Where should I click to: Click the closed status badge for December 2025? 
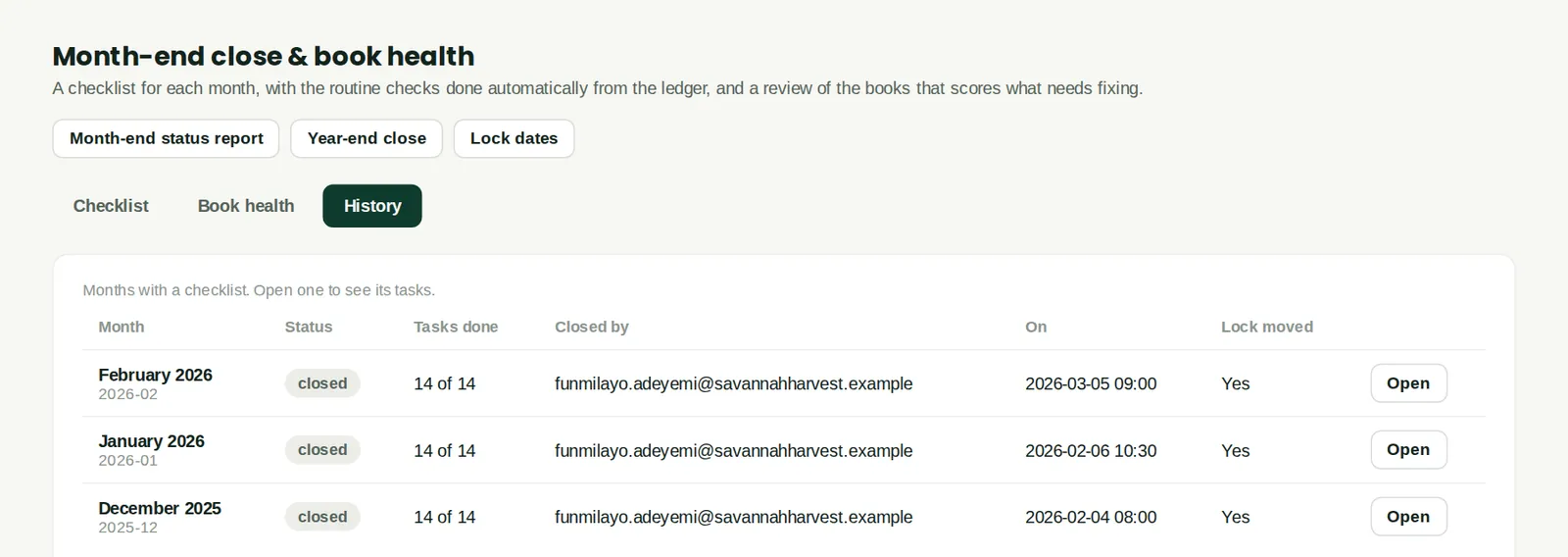(x=322, y=517)
